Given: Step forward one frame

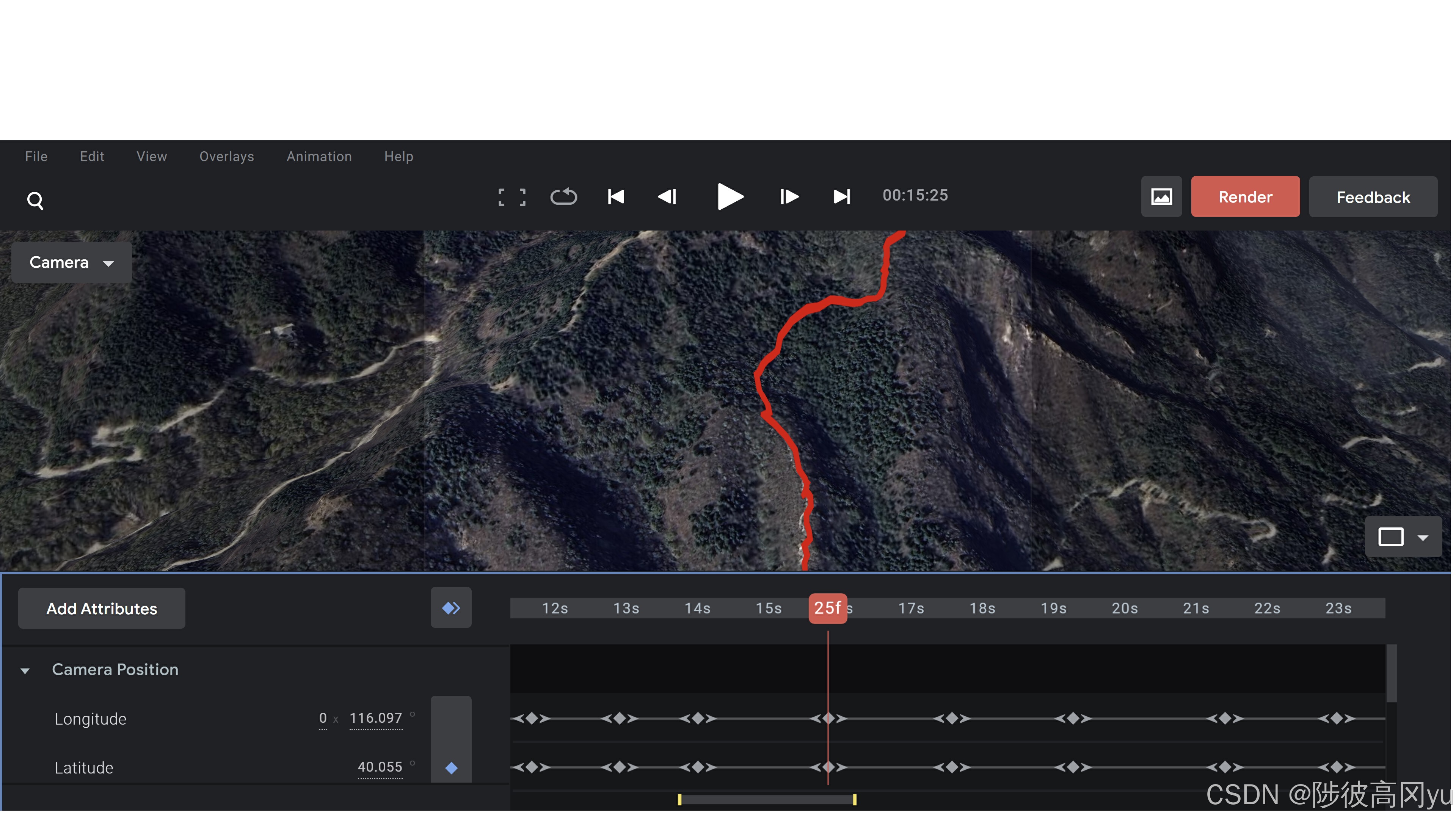Looking at the screenshot, I should click(x=789, y=197).
